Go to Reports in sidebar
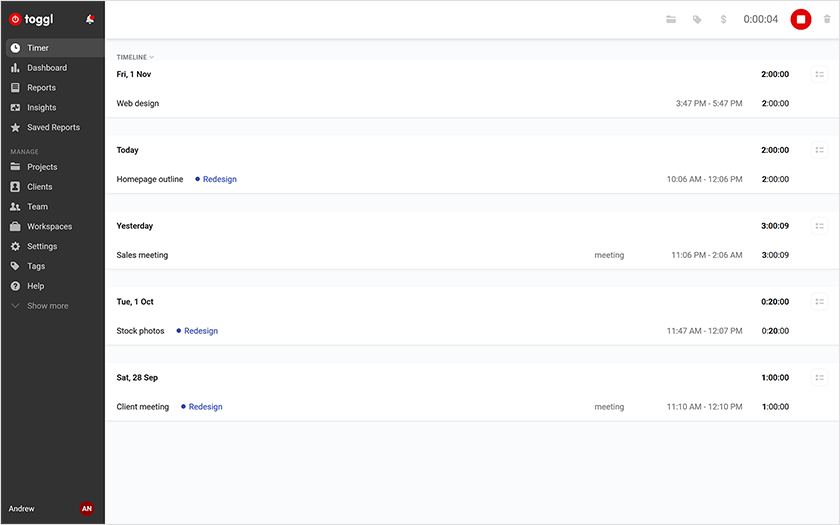Image resolution: width=840 pixels, height=525 pixels. pos(41,88)
